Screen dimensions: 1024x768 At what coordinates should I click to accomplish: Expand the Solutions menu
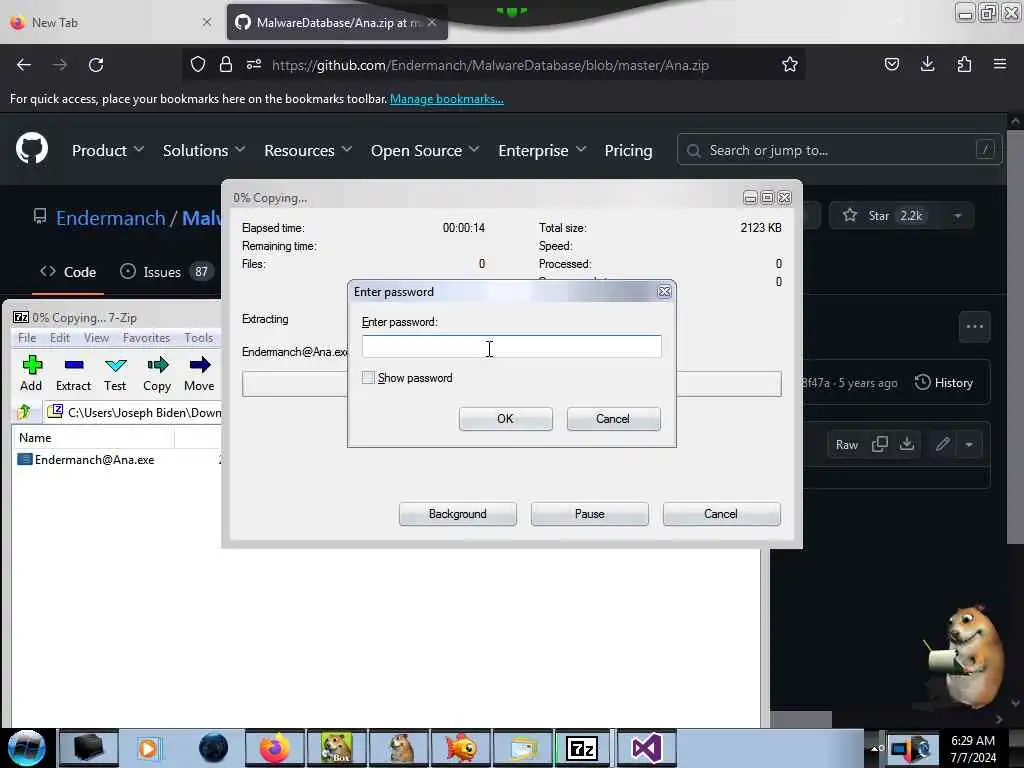tap(204, 150)
